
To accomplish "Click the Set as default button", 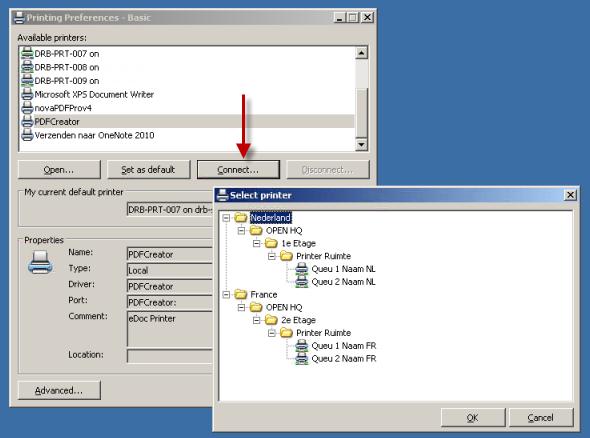I will point(149,170).
